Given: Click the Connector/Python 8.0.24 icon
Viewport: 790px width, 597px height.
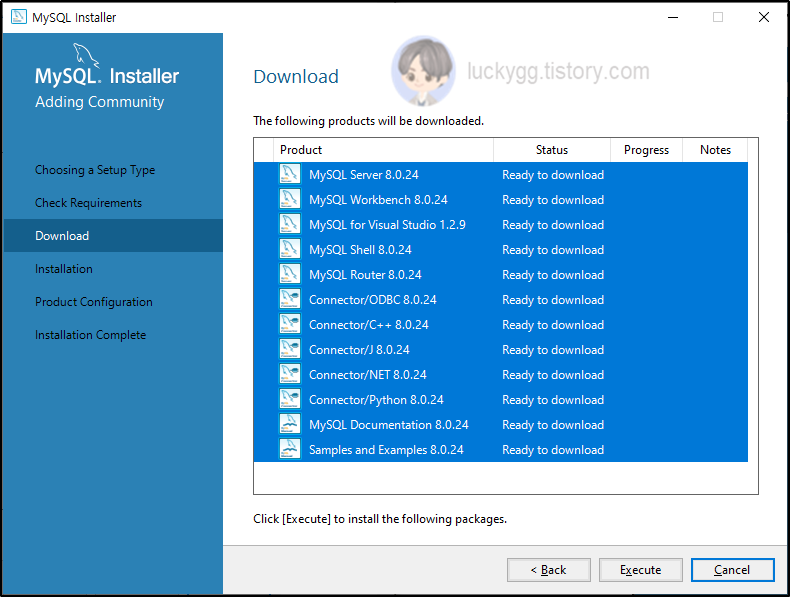Looking at the screenshot, I should coord(290,400).
